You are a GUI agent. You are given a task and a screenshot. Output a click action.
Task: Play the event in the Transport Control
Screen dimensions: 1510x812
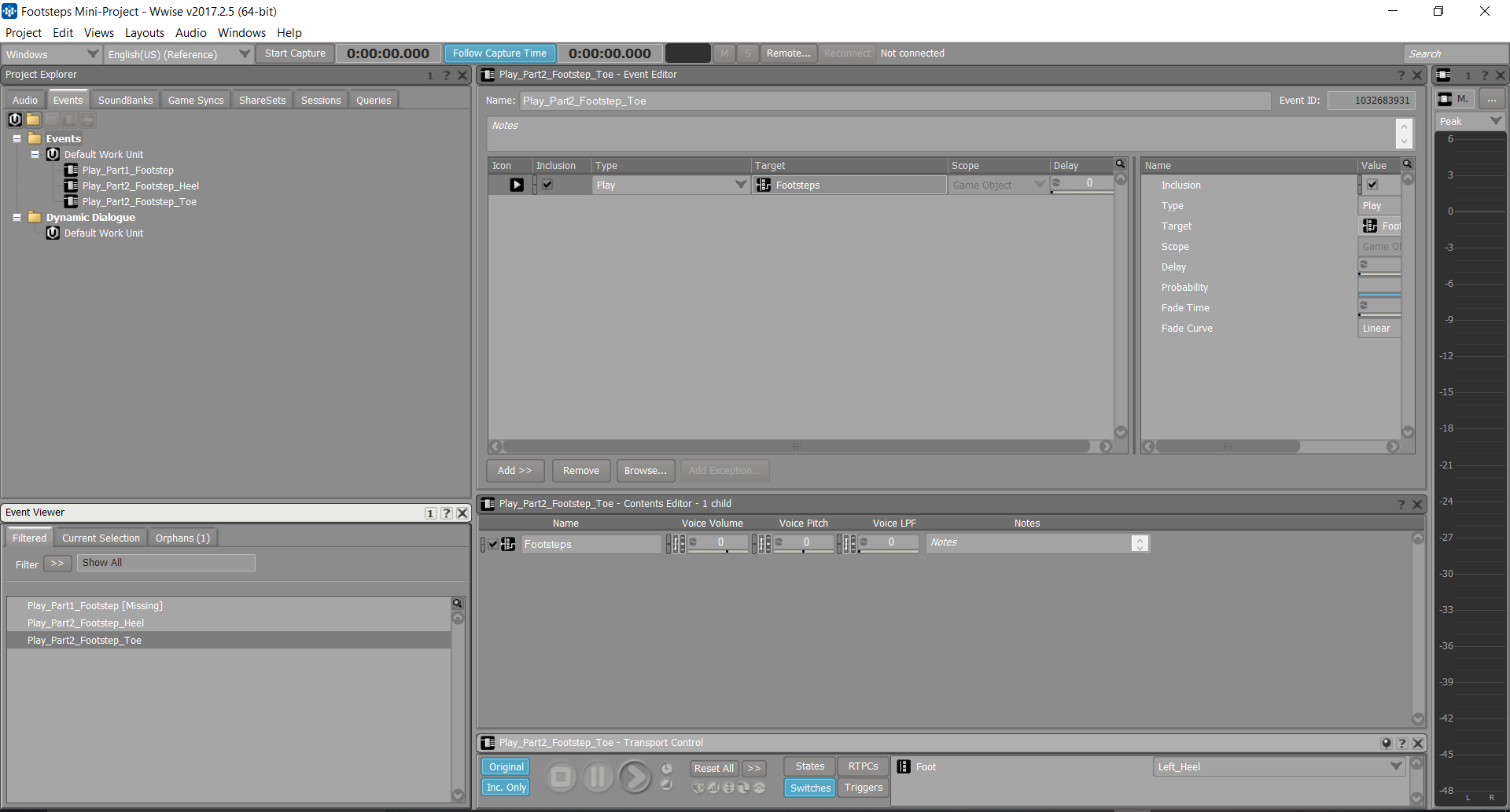pos(635,777)
